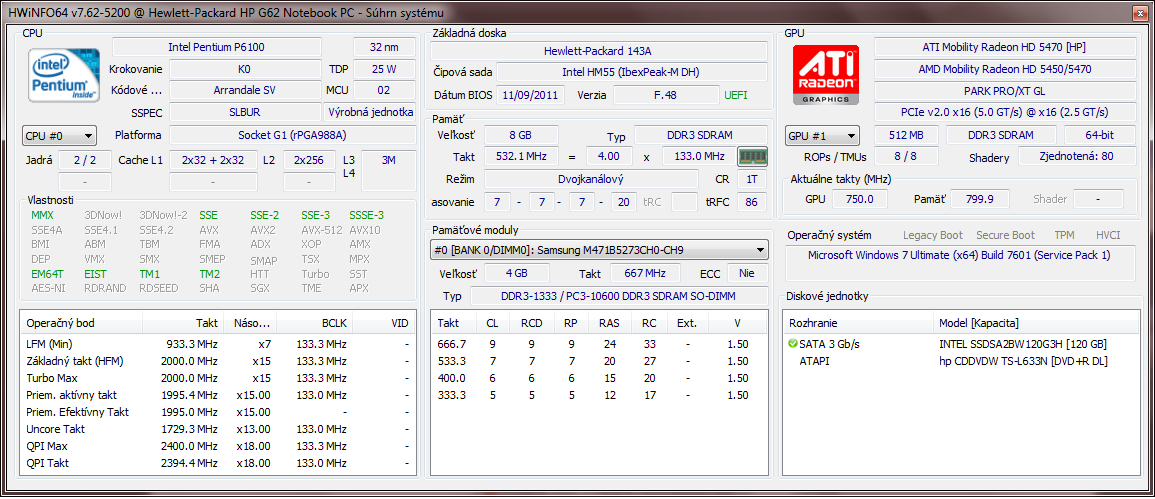Screen dimensions: 1155x499
Task: Click the Arrandale SV codename value
Action: [245, 91]
